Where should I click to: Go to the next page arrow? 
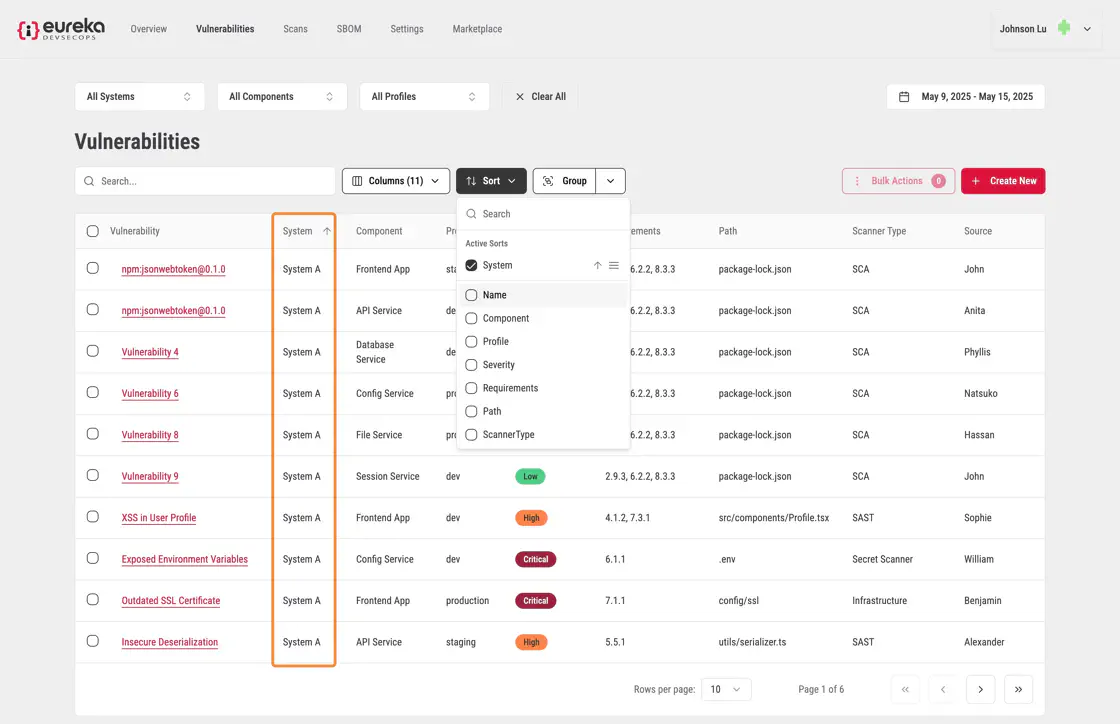coord(980,689)
